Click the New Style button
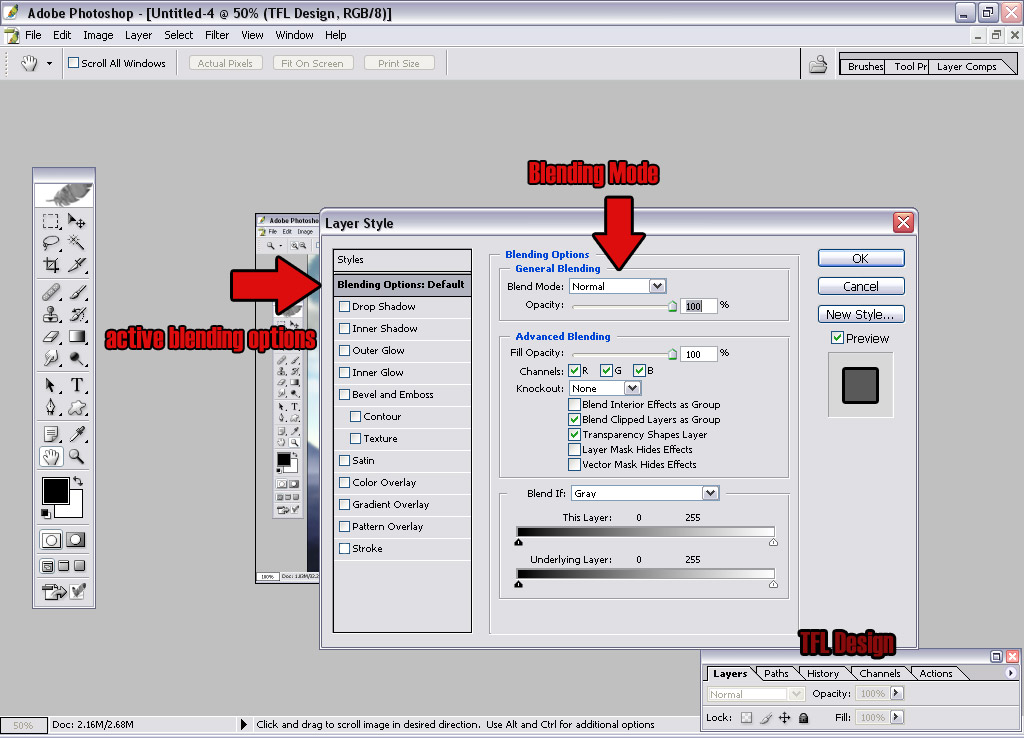This screenshot has height=738, width=1024. pyautogui.click(x=861, y=315)
